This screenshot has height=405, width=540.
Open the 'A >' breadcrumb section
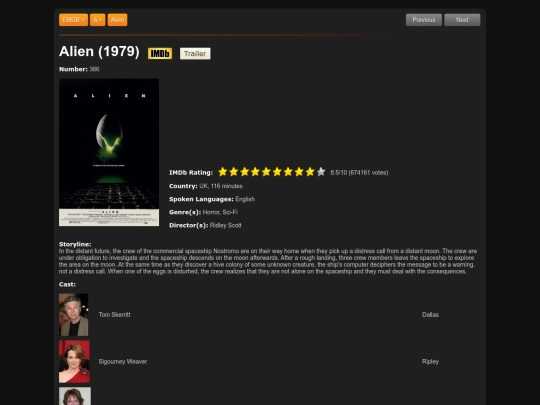[97, 20]
